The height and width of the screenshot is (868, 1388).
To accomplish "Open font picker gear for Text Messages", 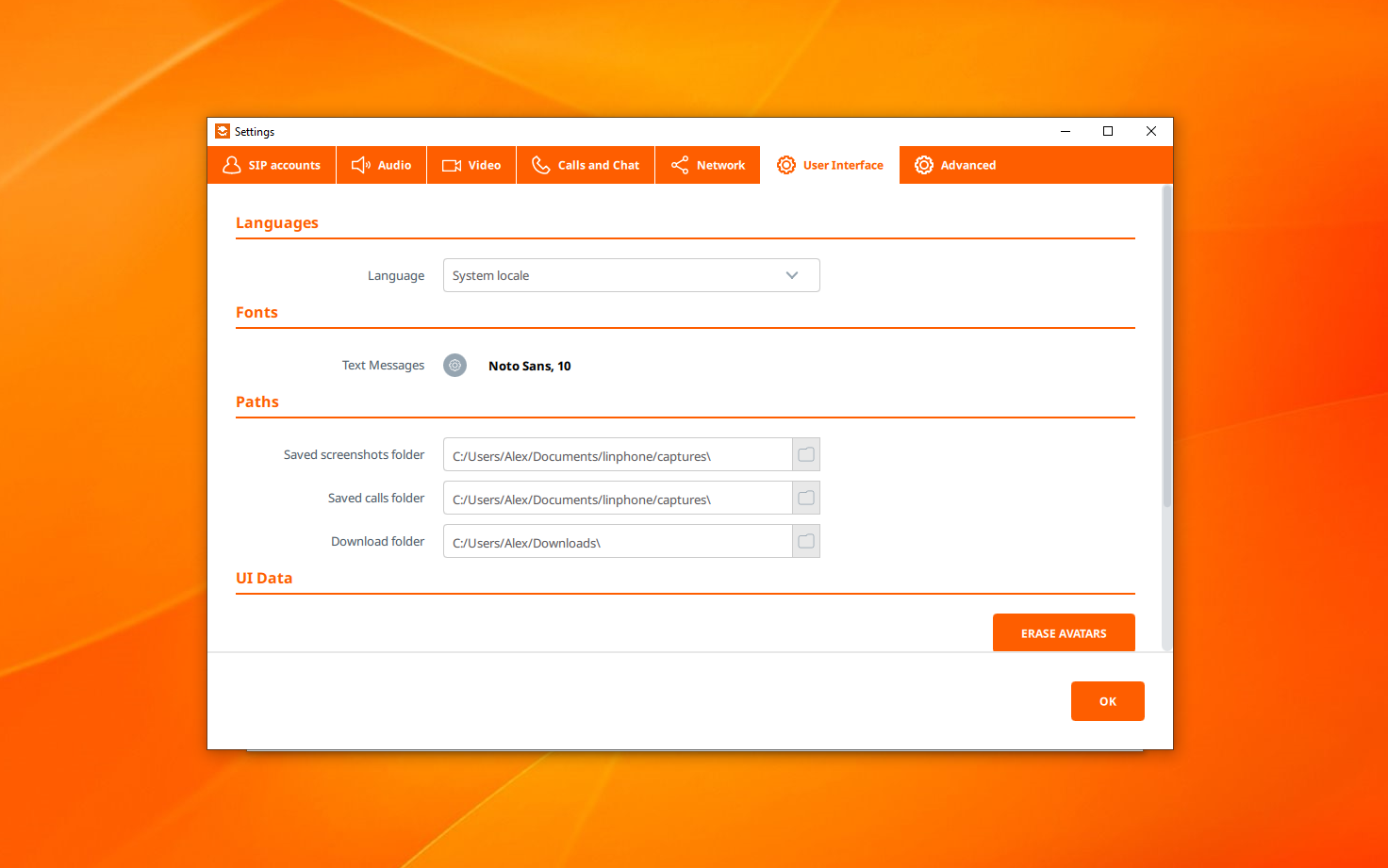I will pos(454,366).
